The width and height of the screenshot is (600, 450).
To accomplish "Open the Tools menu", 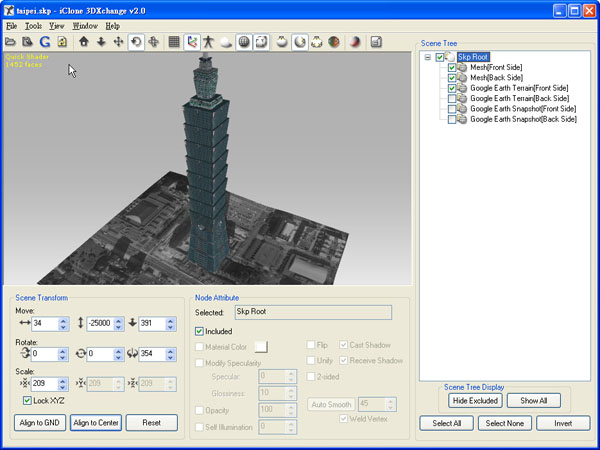I will click(33, 25).
